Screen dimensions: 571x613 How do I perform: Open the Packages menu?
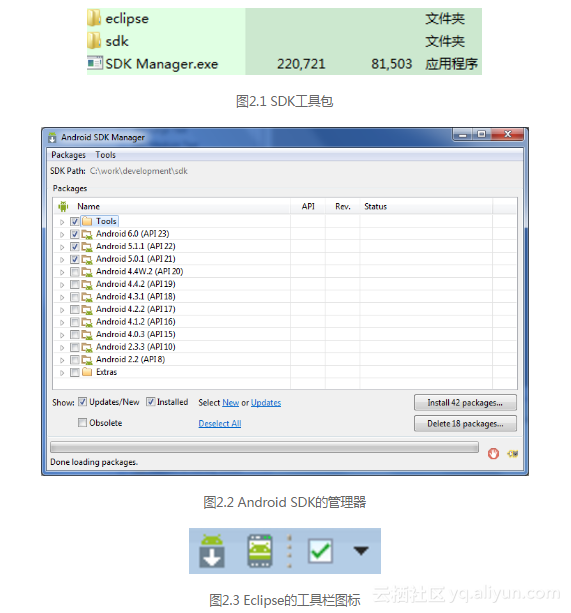(68, 155)
